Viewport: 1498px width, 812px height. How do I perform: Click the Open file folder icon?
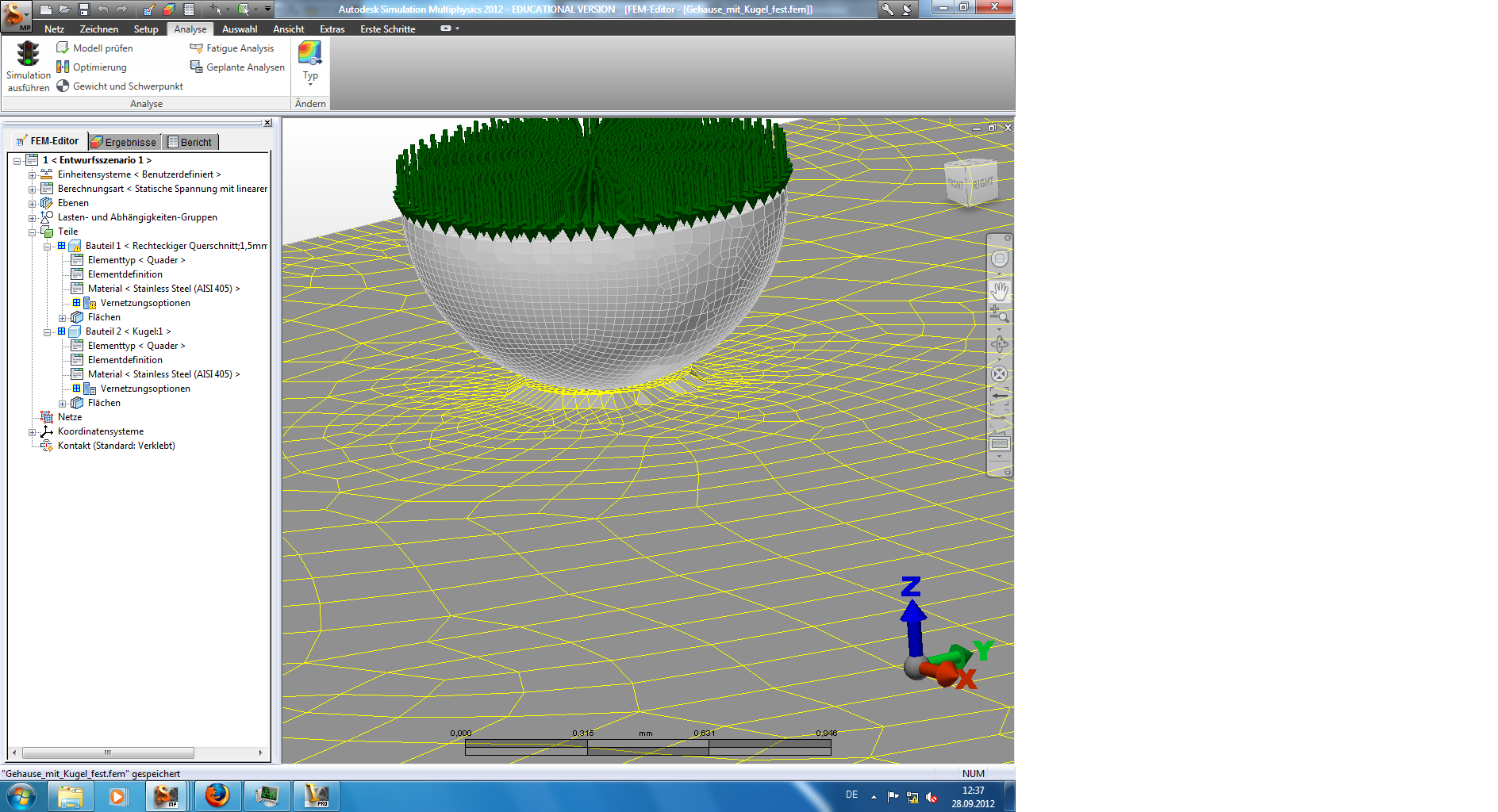point(65,10)
